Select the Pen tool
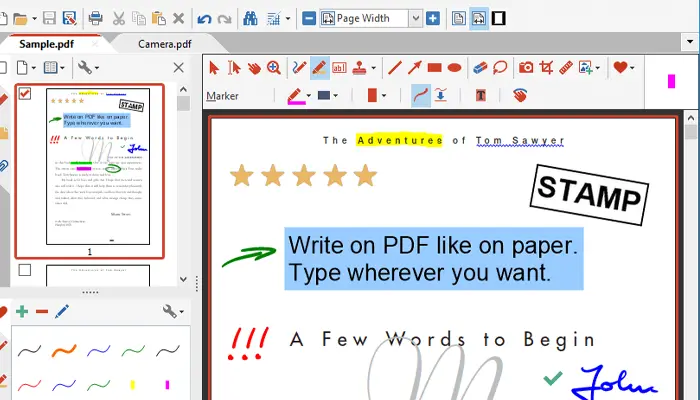700x400 pixels. coord(299,68)
